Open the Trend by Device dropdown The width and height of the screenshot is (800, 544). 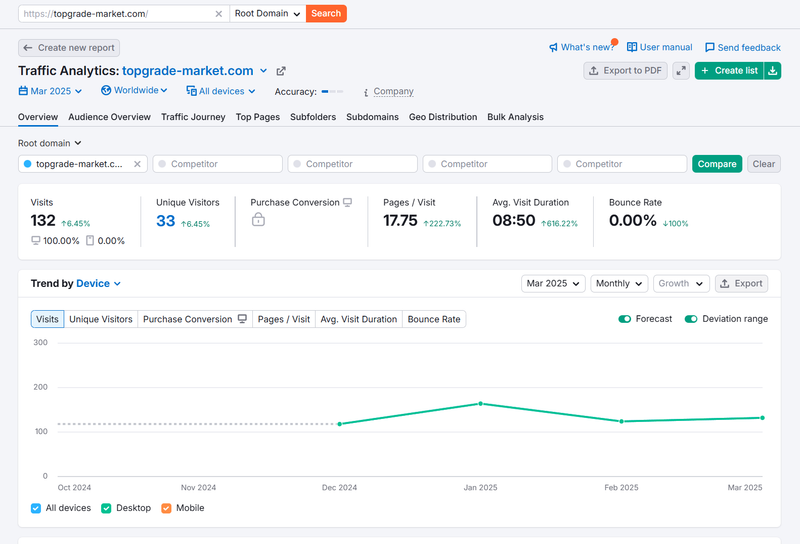[x=98, y=284]
